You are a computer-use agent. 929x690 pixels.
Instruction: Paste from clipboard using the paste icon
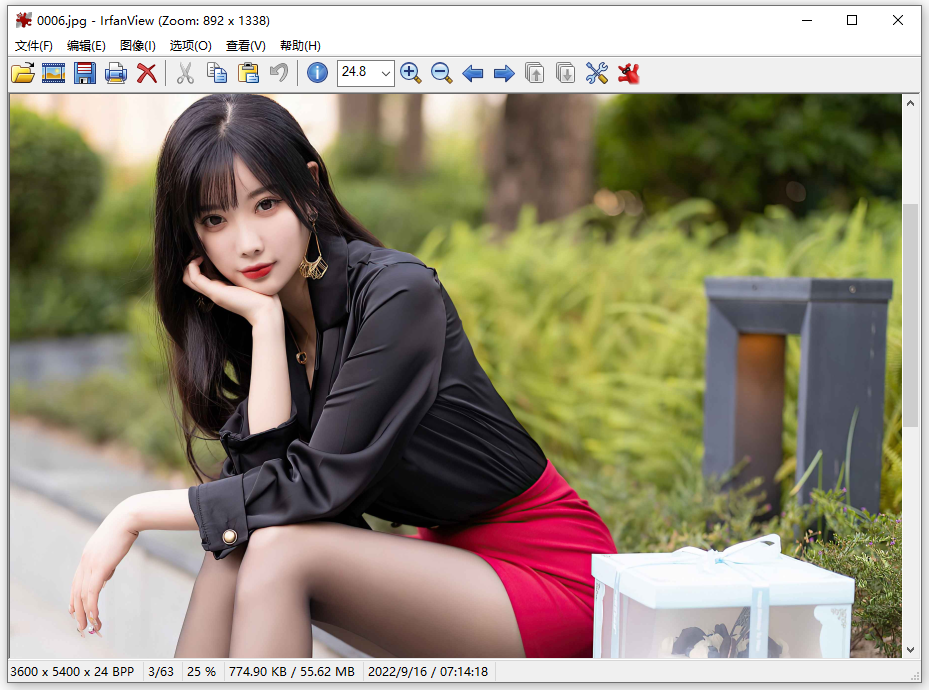(x=247, y=72)
